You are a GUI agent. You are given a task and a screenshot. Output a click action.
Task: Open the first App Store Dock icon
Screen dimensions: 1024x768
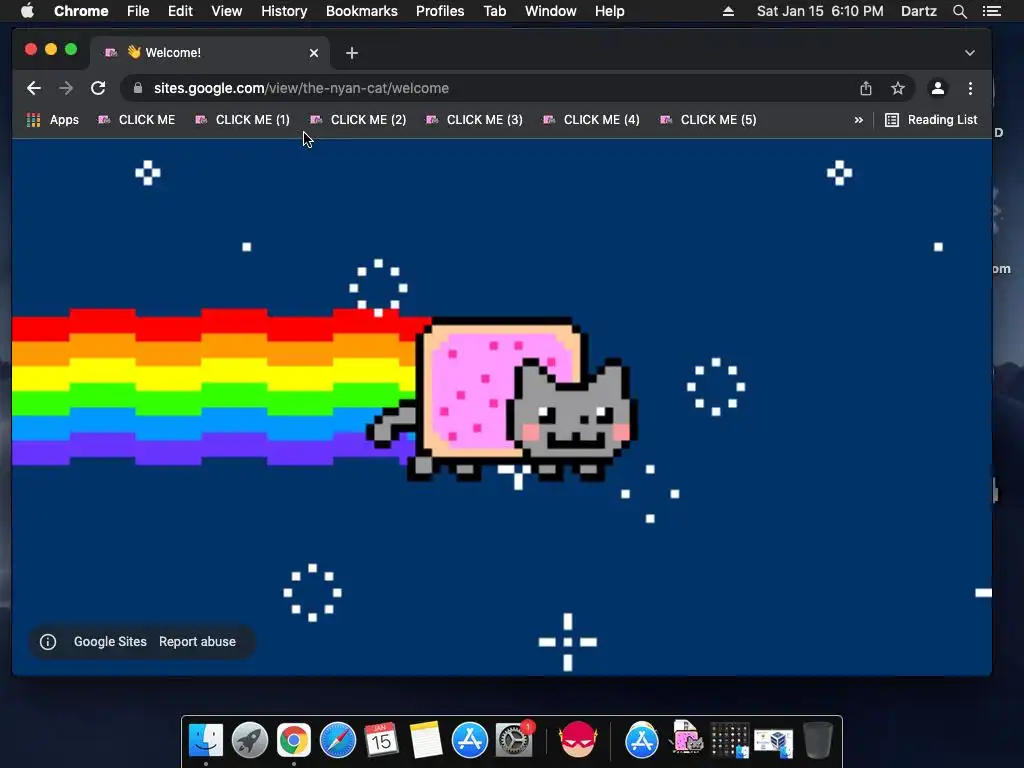click(470, 740)
